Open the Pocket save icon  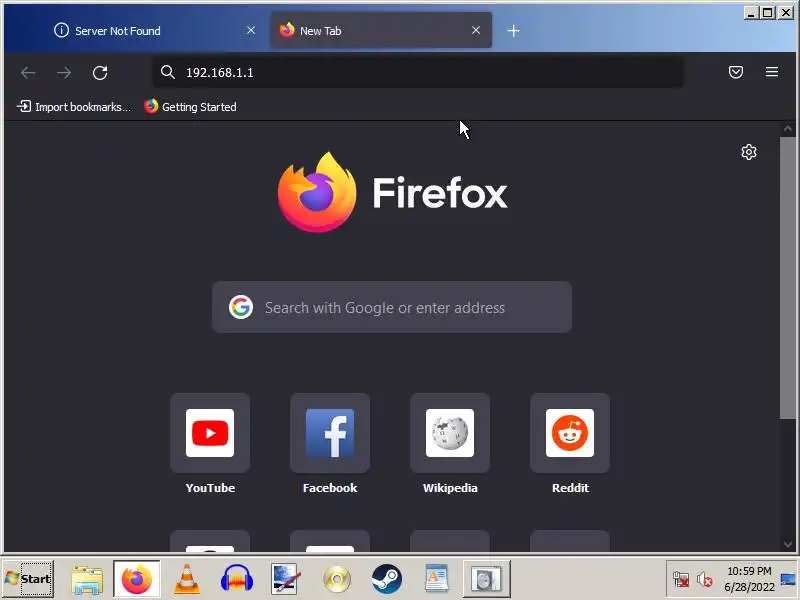coord(736,72)
